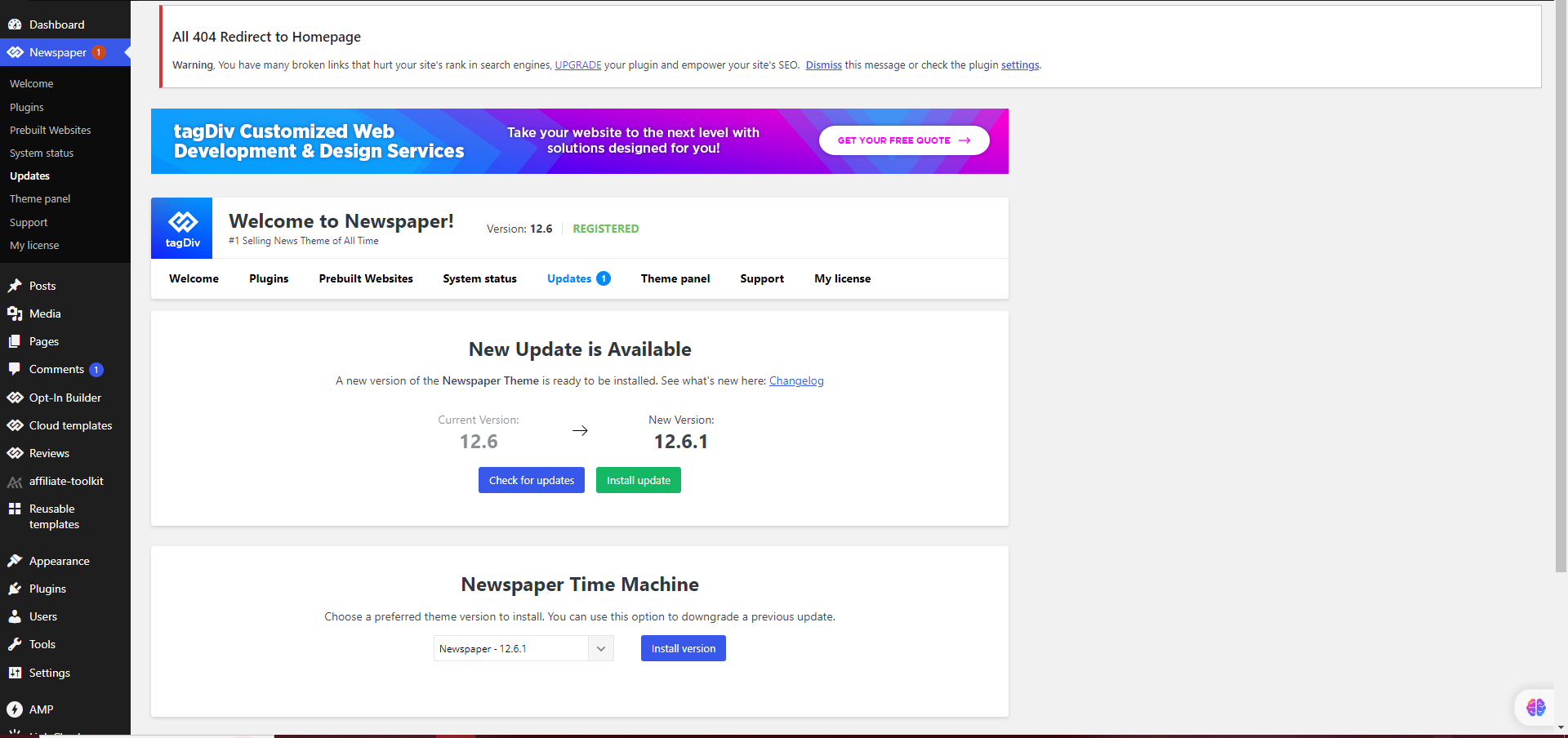Open the Newspaper version dropdown
Image resolution: width=1568 pixels, height=738 pixels.
click(x=523, y=648)
